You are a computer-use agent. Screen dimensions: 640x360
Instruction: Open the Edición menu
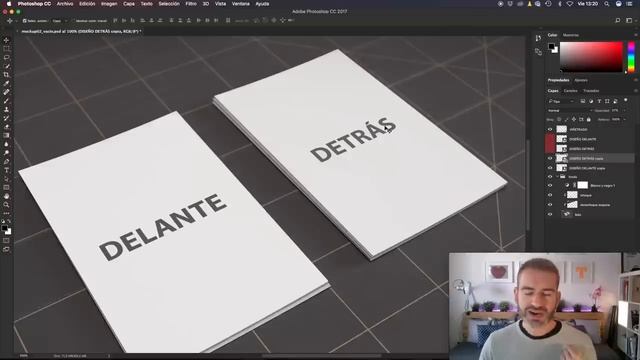[87, 4]
